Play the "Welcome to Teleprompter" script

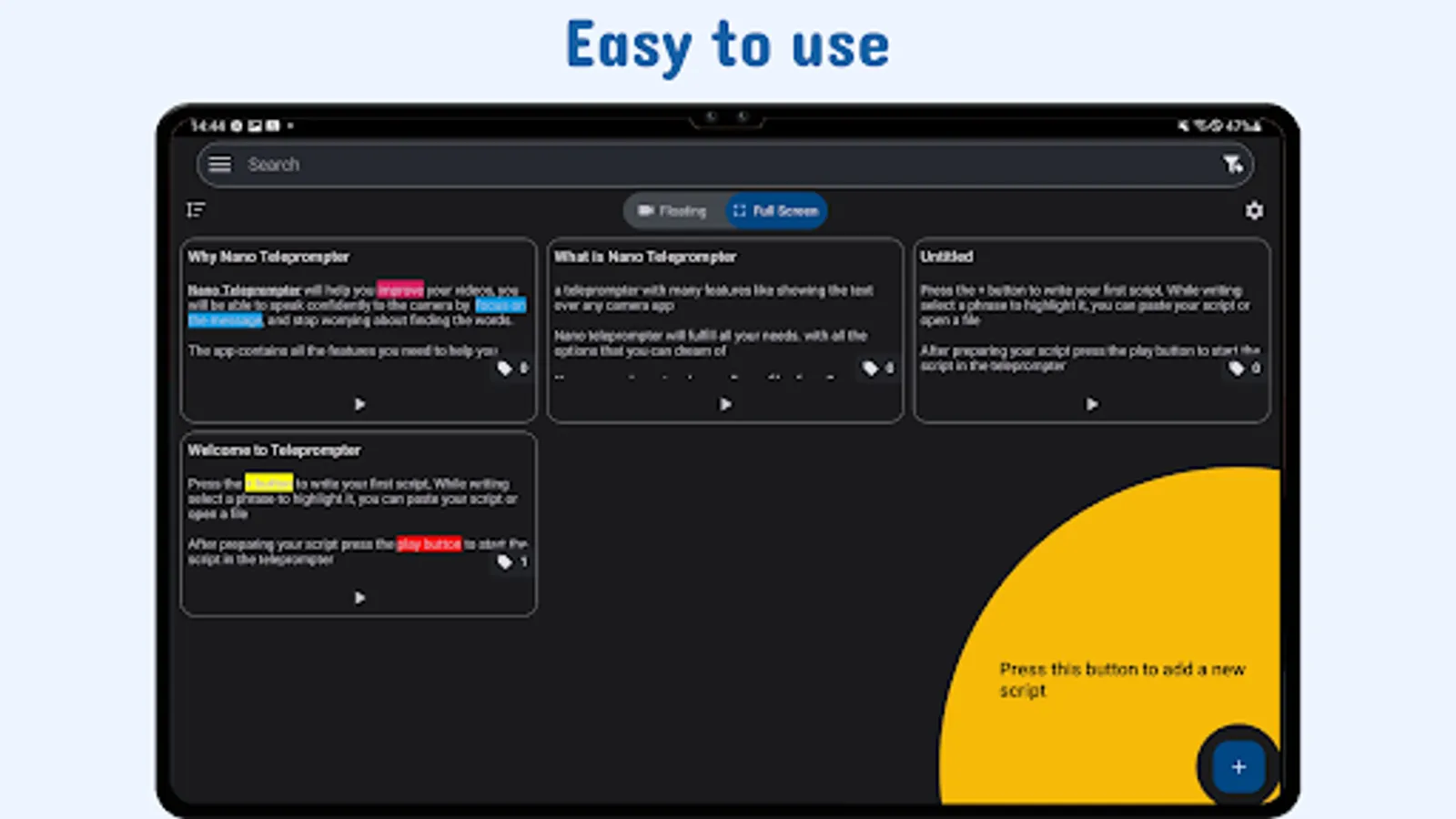coord(359,598)
